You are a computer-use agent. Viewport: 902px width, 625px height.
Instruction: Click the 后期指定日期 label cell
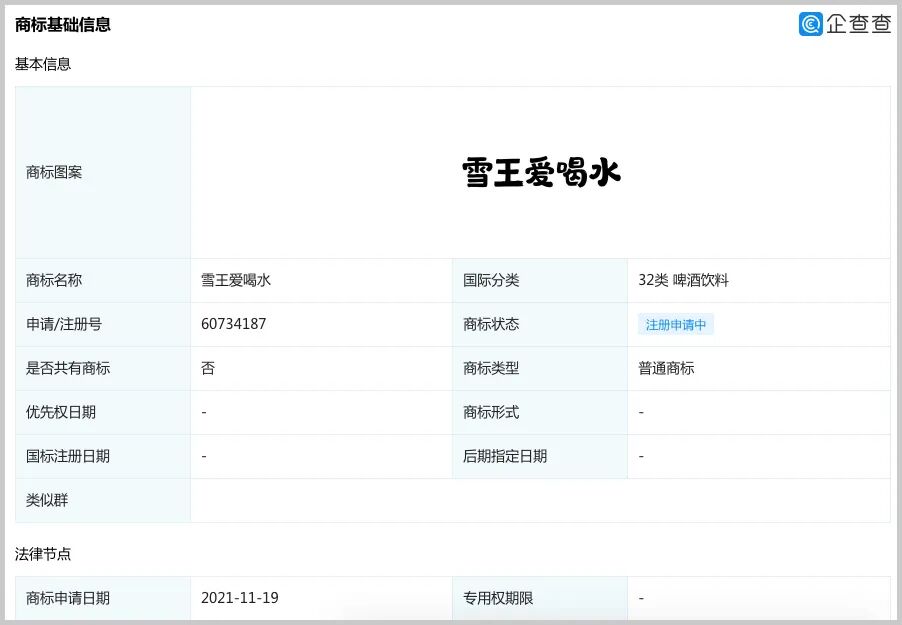click(540, 456)
